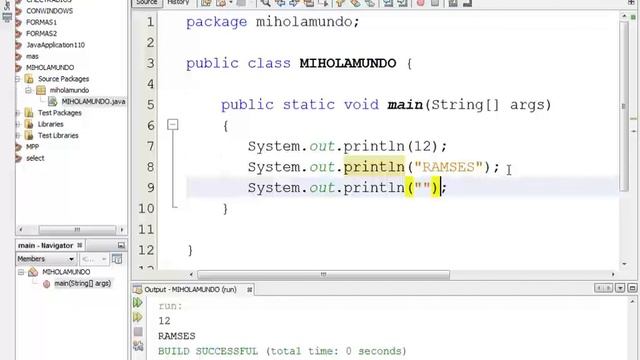640x360 pixels.
Task: Select the FORMAS2 project
Action: pyautogui.click(x=41, y=33)
